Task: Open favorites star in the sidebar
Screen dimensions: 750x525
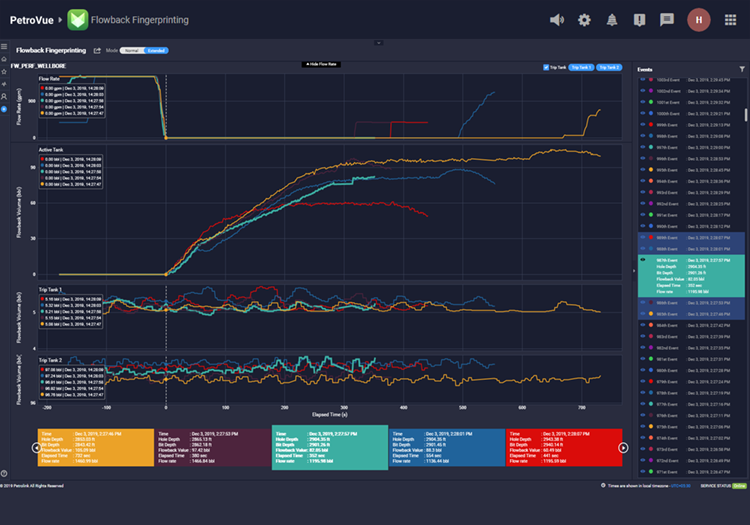Action: (x=4, y=72)
